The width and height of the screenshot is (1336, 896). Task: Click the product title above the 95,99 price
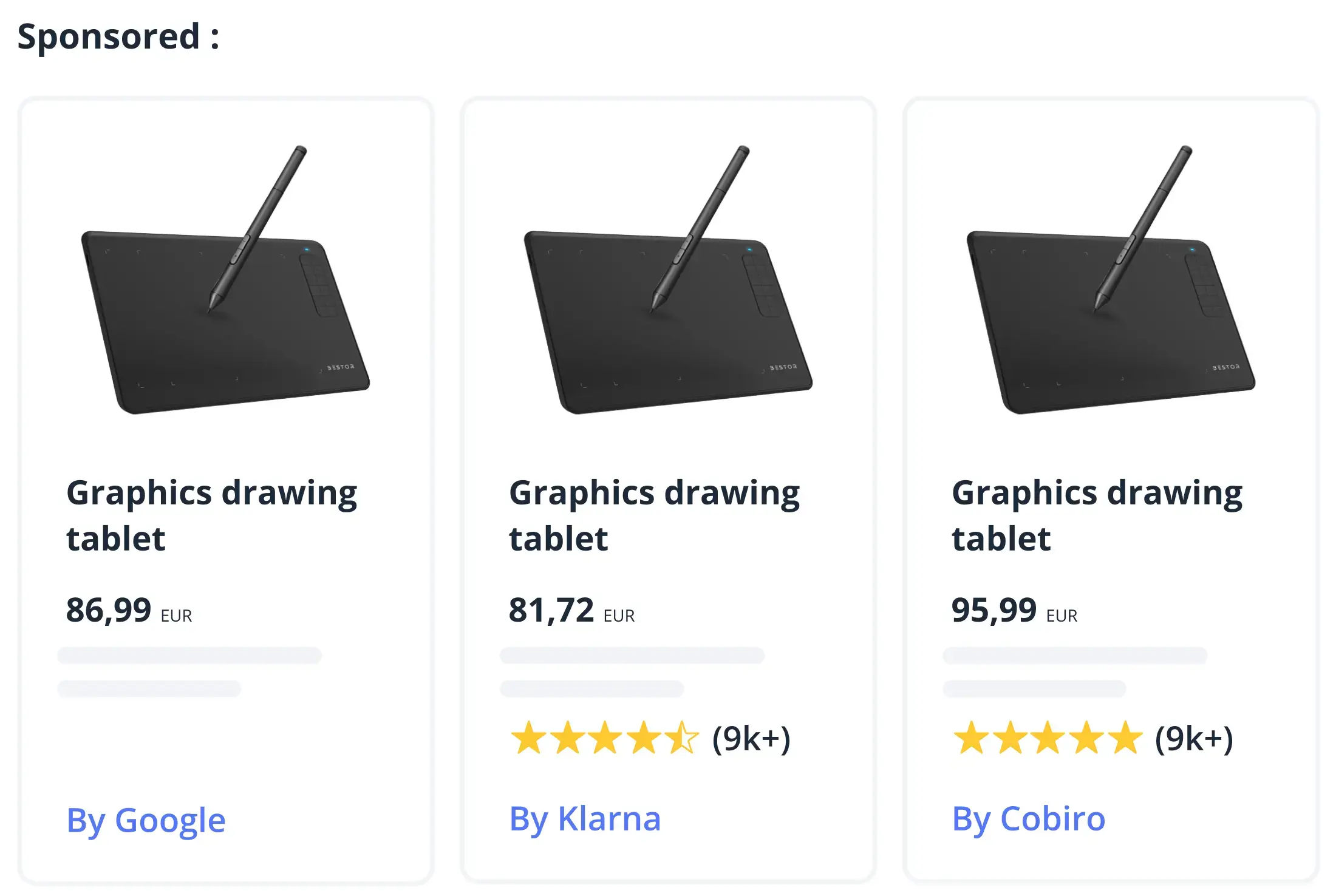1097,515
